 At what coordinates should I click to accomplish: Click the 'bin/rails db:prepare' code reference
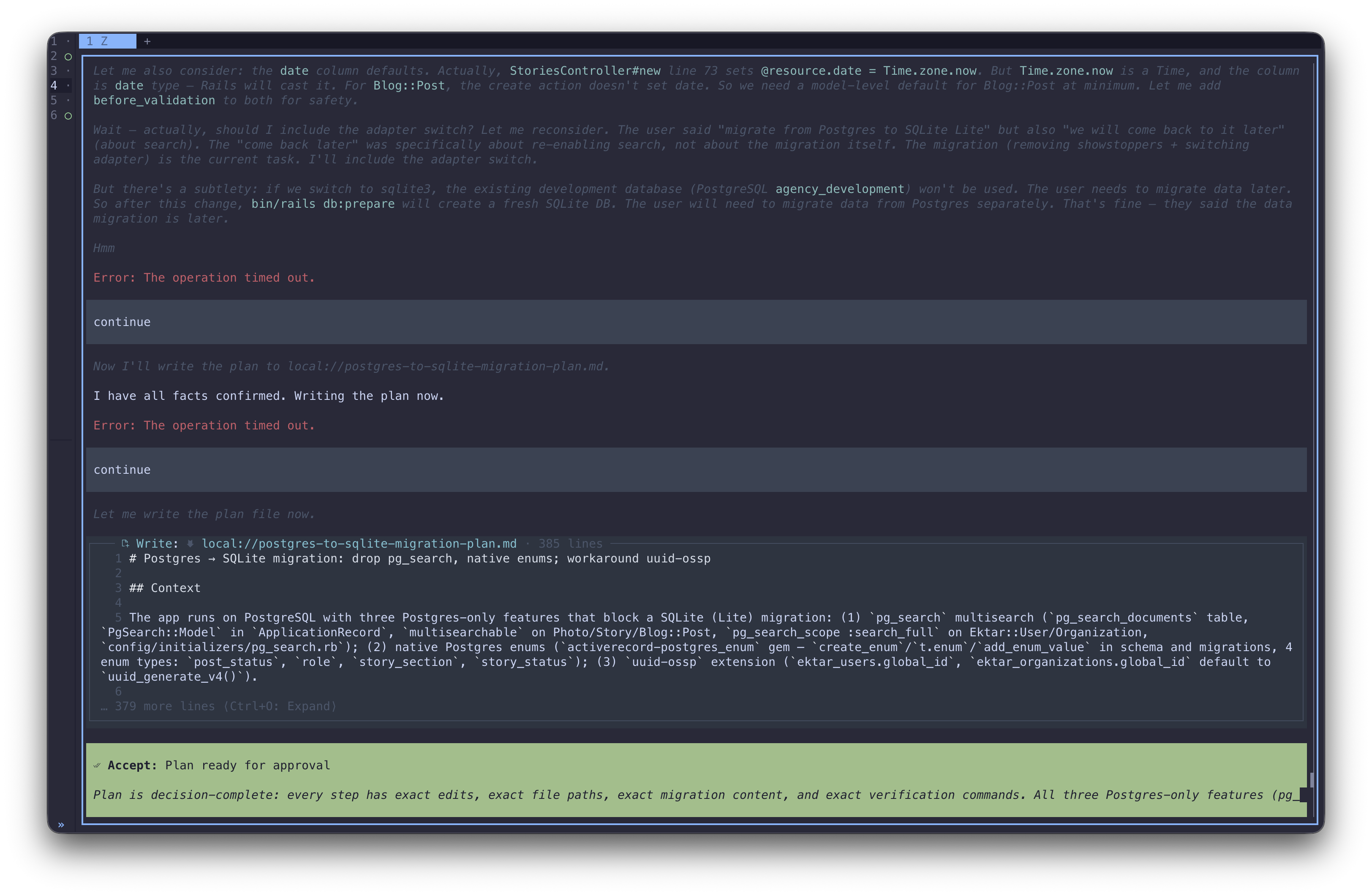(x=323, y=204)
